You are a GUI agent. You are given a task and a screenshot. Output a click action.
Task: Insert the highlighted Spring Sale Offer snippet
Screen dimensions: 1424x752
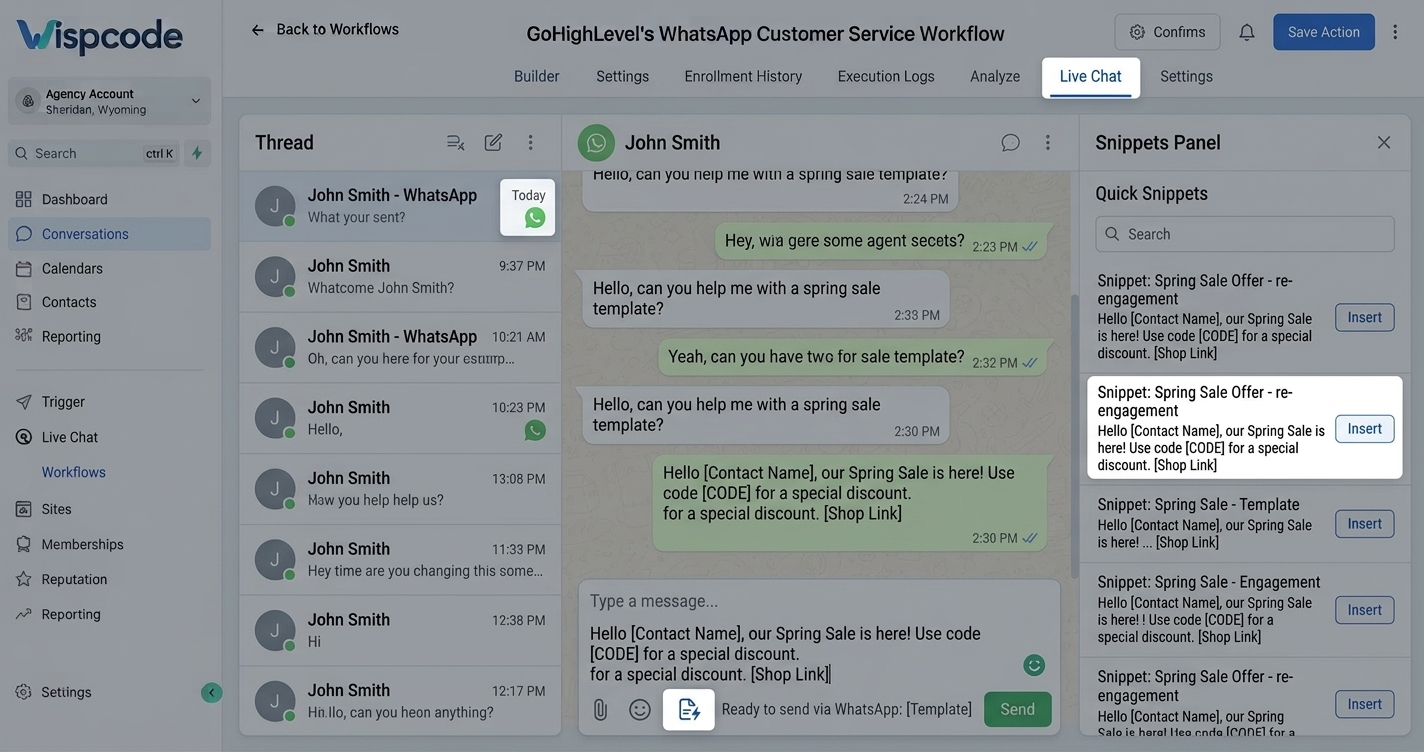click(x=1365, y=429)
